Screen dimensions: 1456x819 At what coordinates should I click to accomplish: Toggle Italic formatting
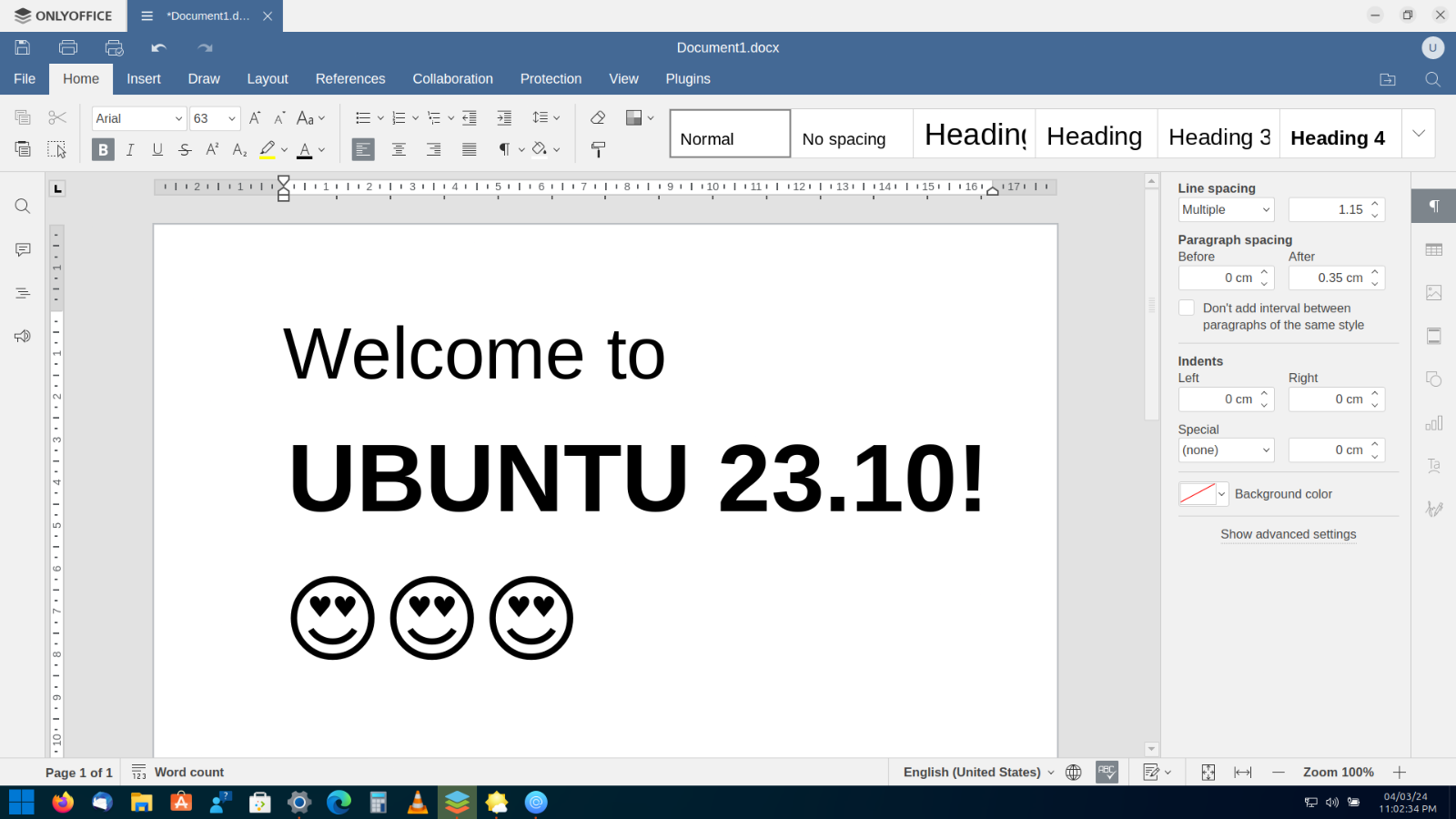pos(130,149)
